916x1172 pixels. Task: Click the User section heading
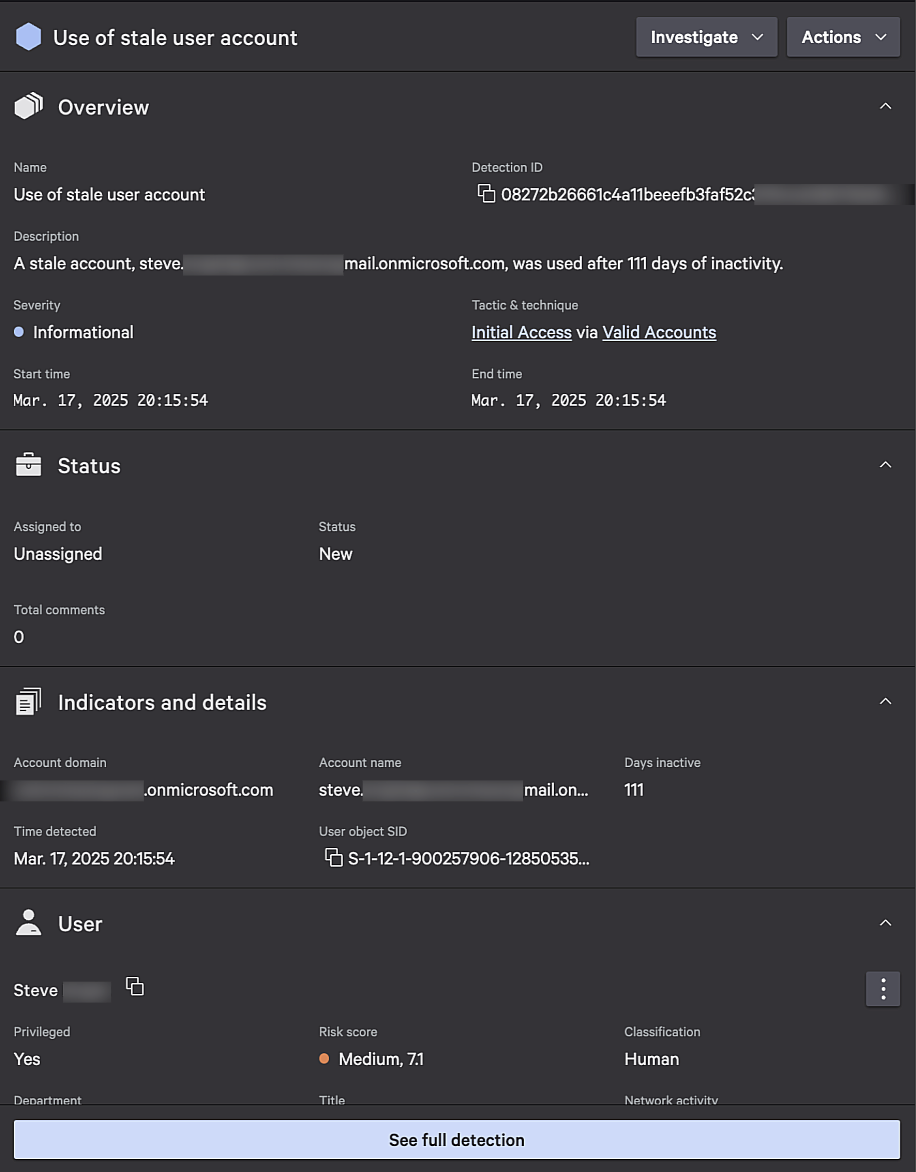[x=80, y=924]
